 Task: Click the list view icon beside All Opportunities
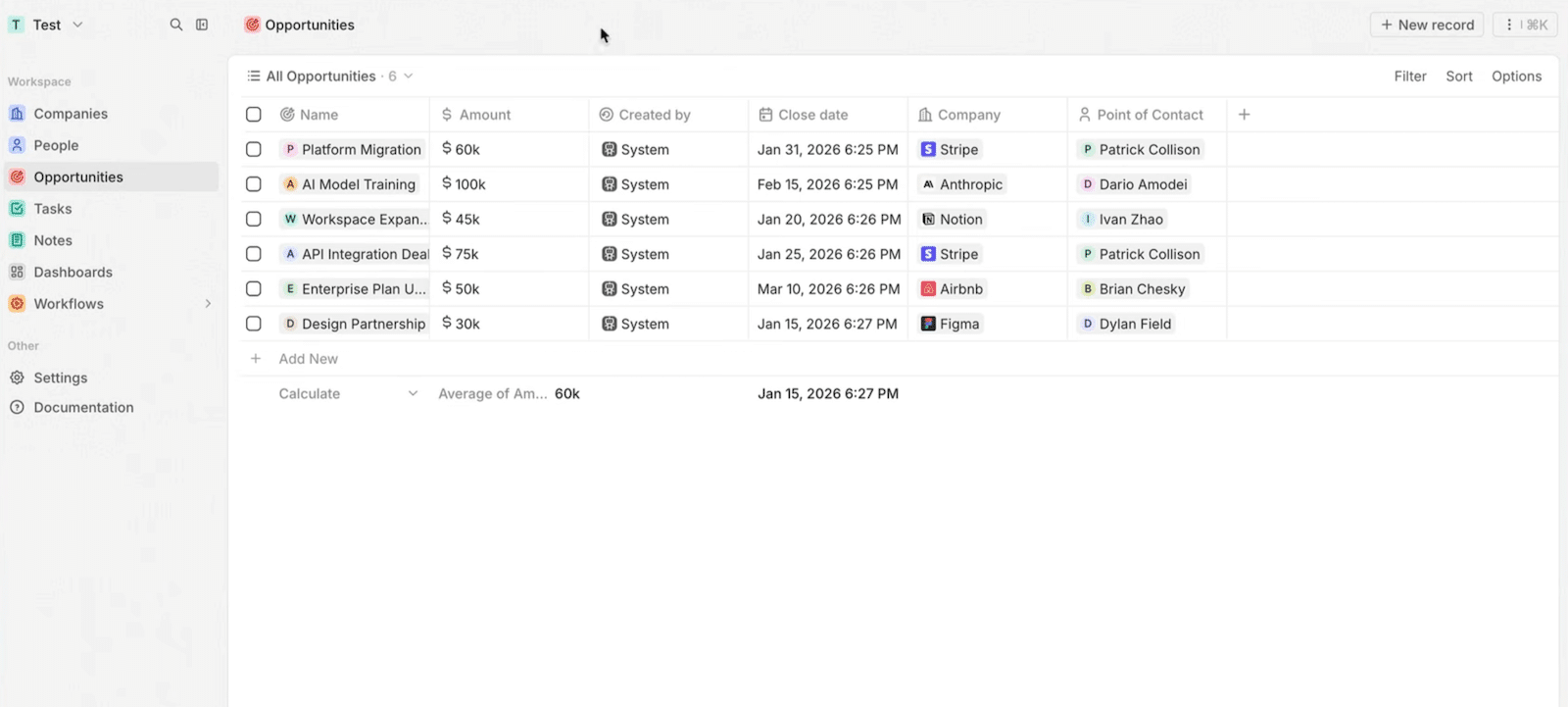[254, 76]
